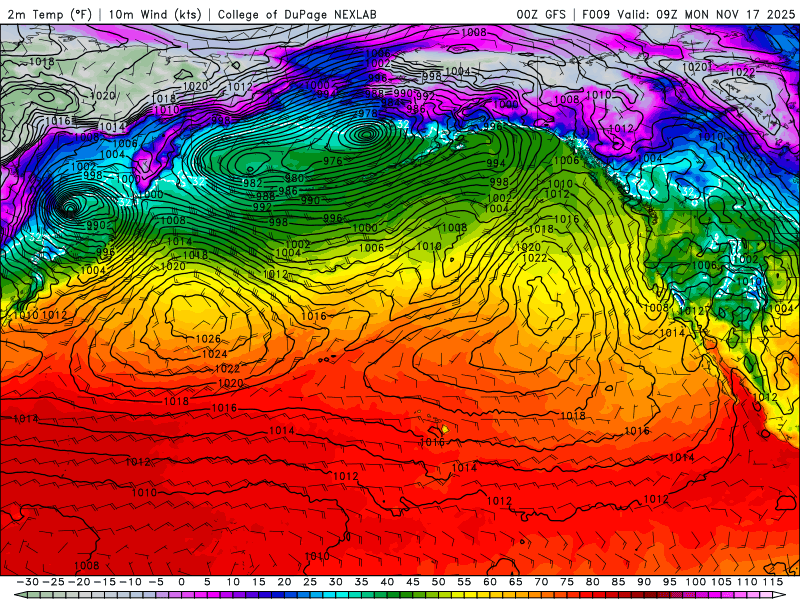Click the colorbar tick label 90
The image size is (800, 600).
pos(644,582)
